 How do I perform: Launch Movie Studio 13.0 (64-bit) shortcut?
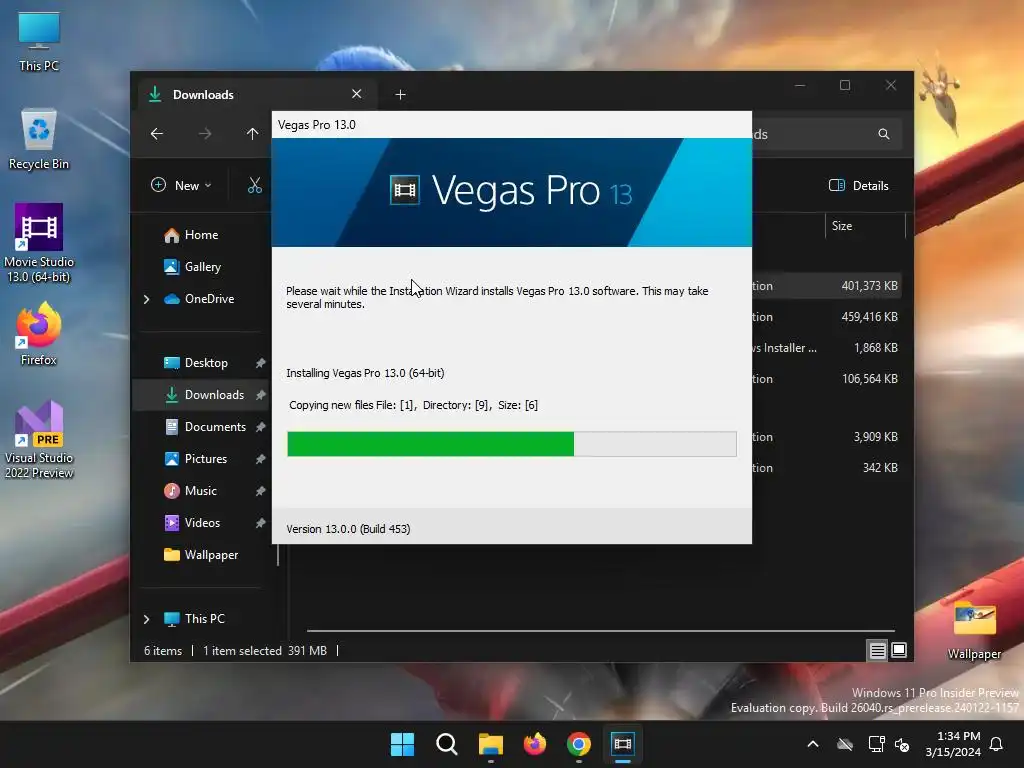[x=39, y=243]
